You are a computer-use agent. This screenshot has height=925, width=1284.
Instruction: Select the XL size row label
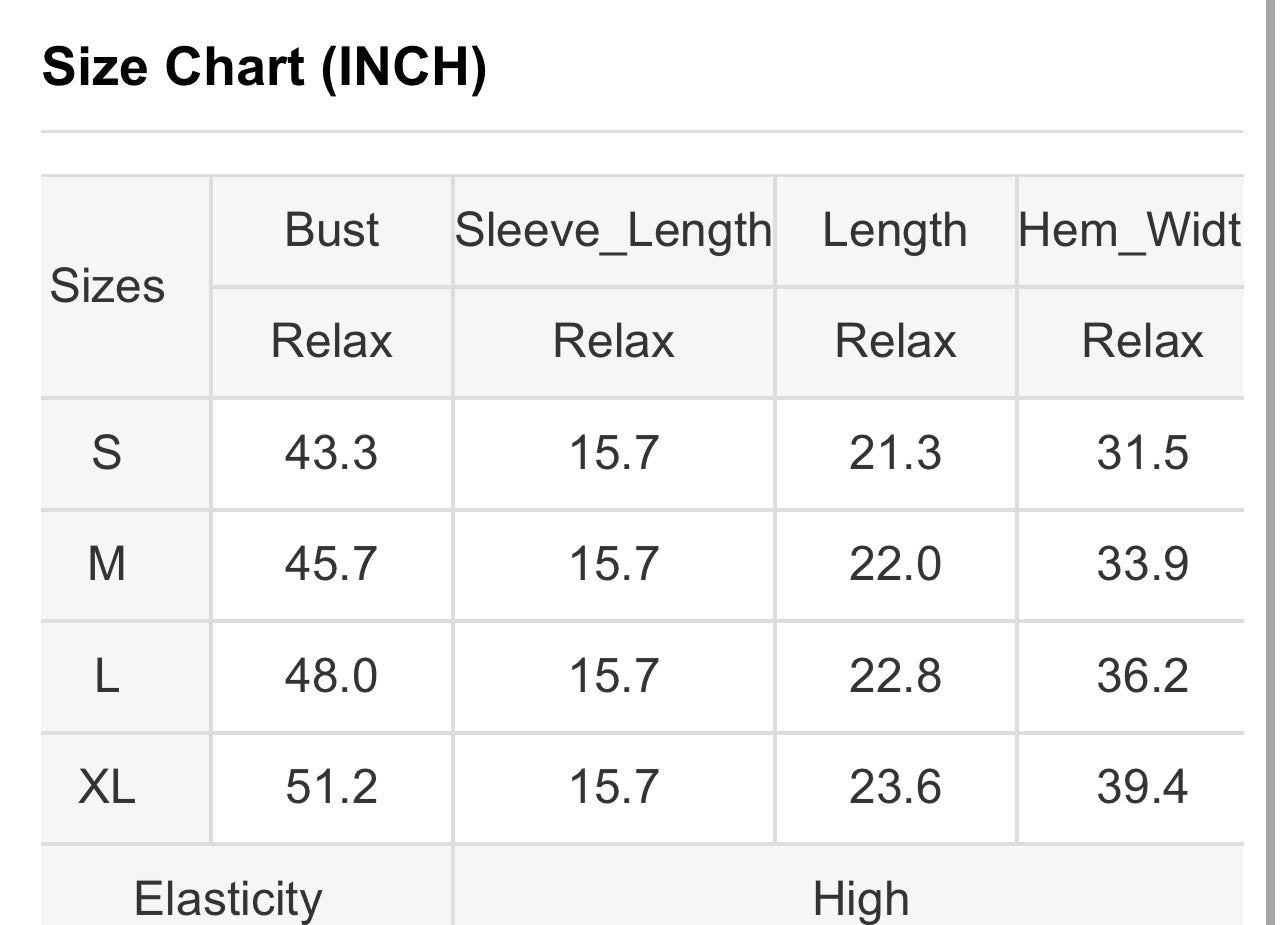[107, 788]
